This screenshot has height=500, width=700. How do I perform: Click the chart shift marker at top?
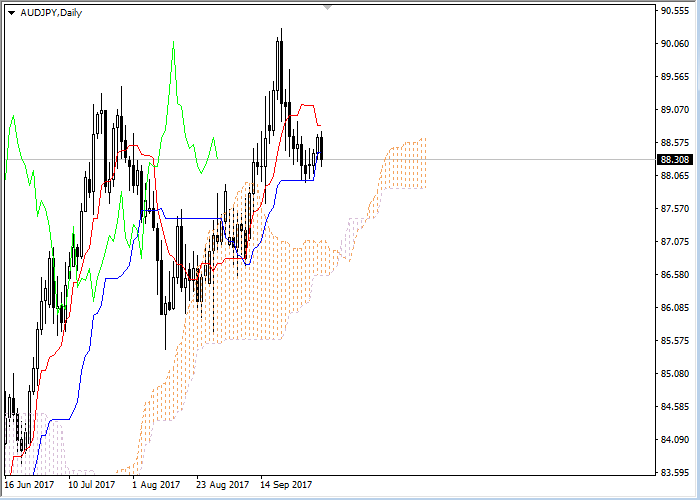pyautogui.click(x=328, y=7)
